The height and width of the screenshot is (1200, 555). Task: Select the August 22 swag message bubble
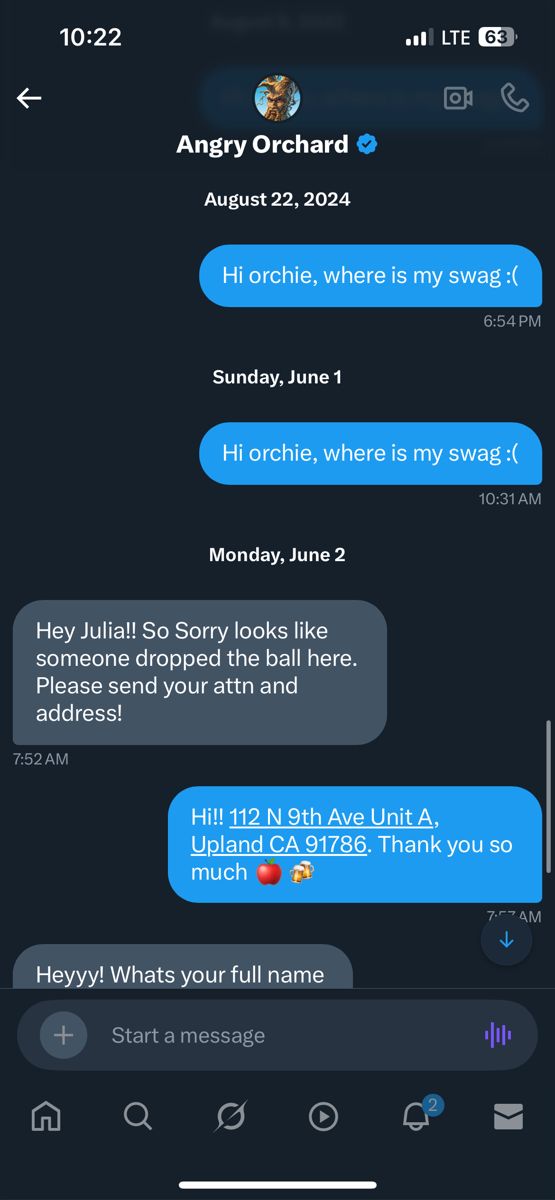click(370, 275)
